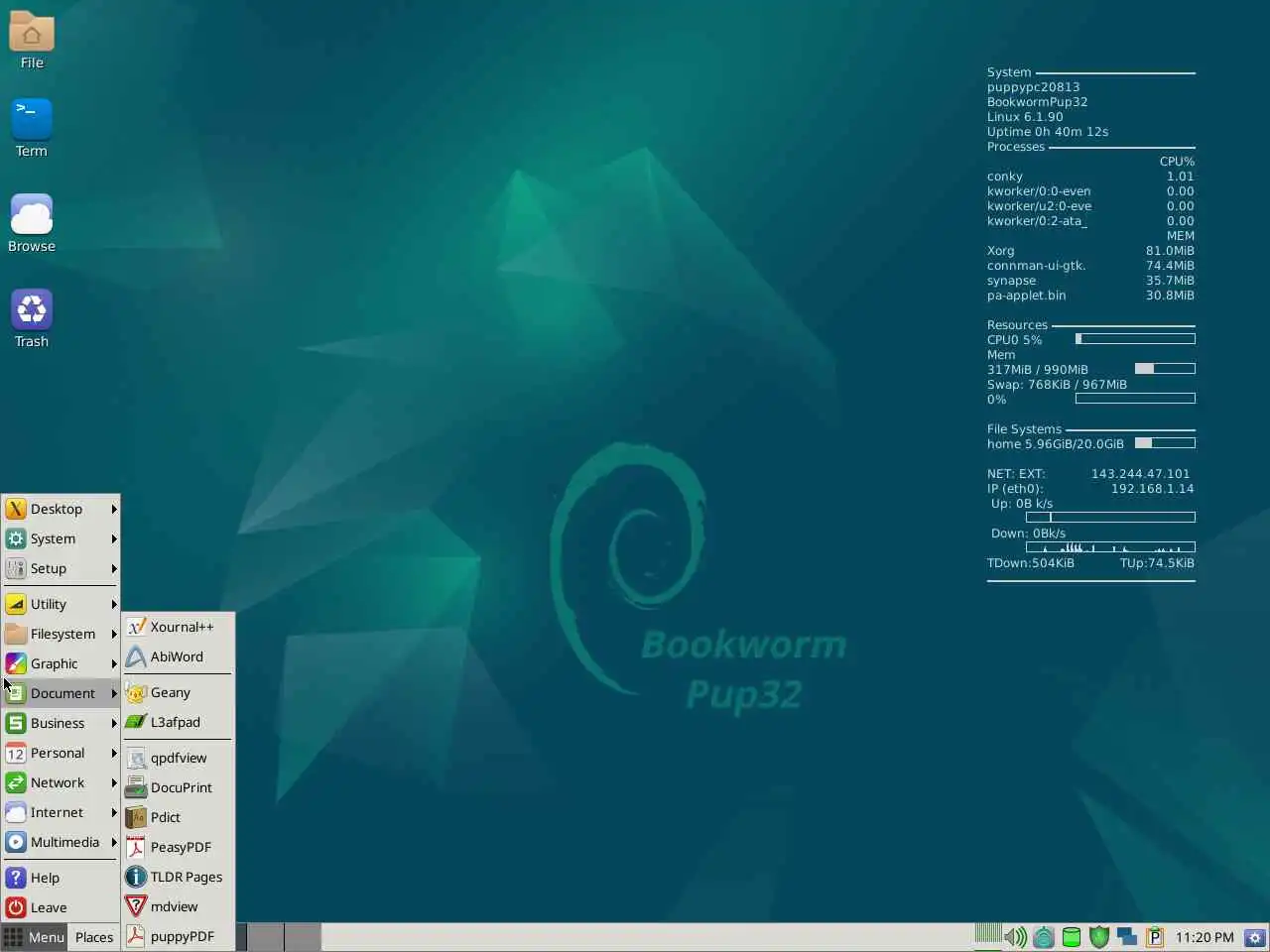Open AbiWord from Document submenu
Viewport: 1270px width, 952px height.
click(179, 656)
